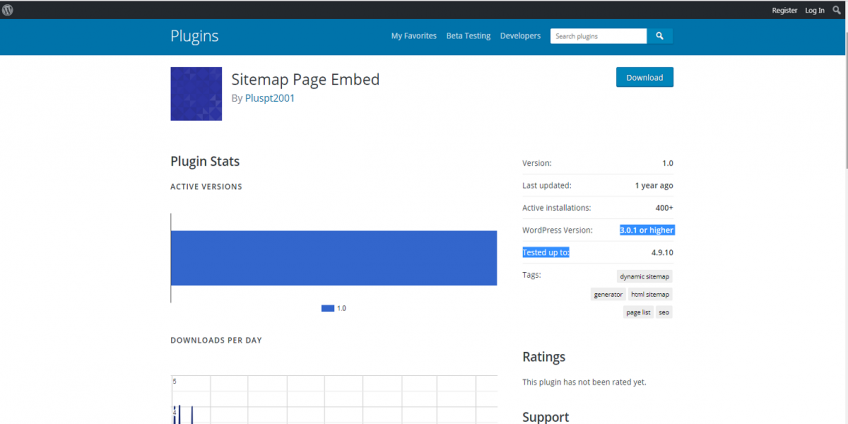
Task: Select the page list tag
Action: point(639,313)
